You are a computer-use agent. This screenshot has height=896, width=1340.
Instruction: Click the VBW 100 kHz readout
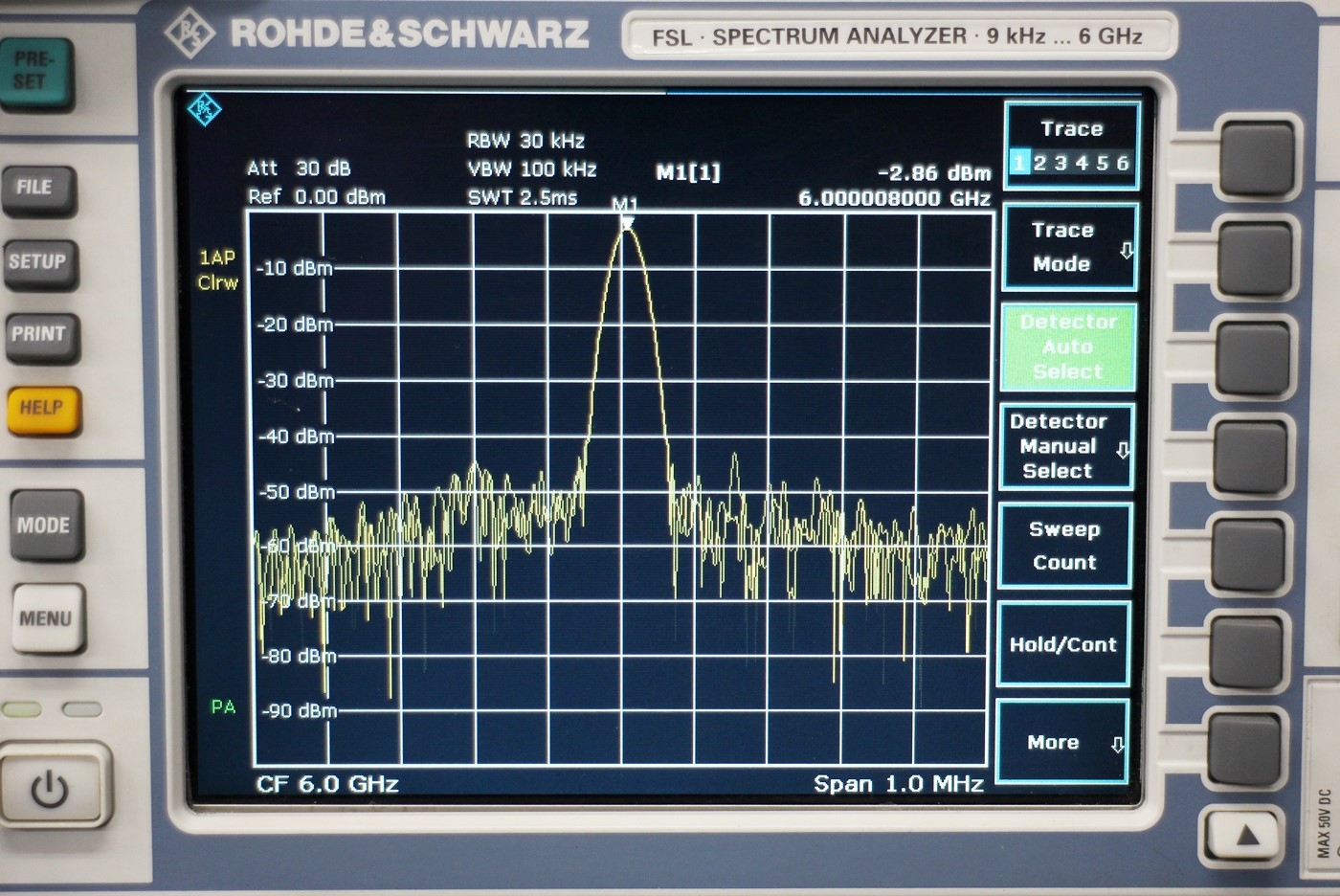[531, 169]
